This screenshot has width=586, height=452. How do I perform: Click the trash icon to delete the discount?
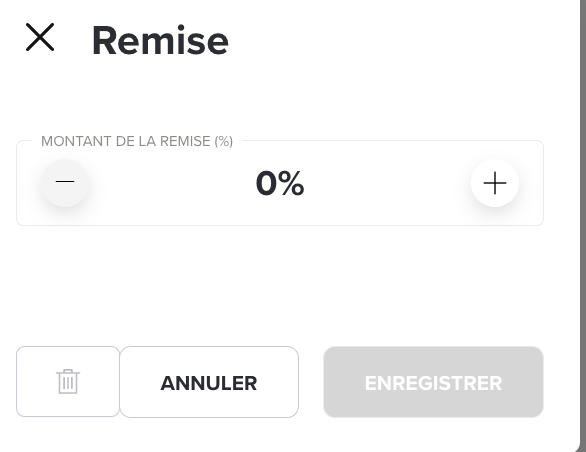click(68, 381)
